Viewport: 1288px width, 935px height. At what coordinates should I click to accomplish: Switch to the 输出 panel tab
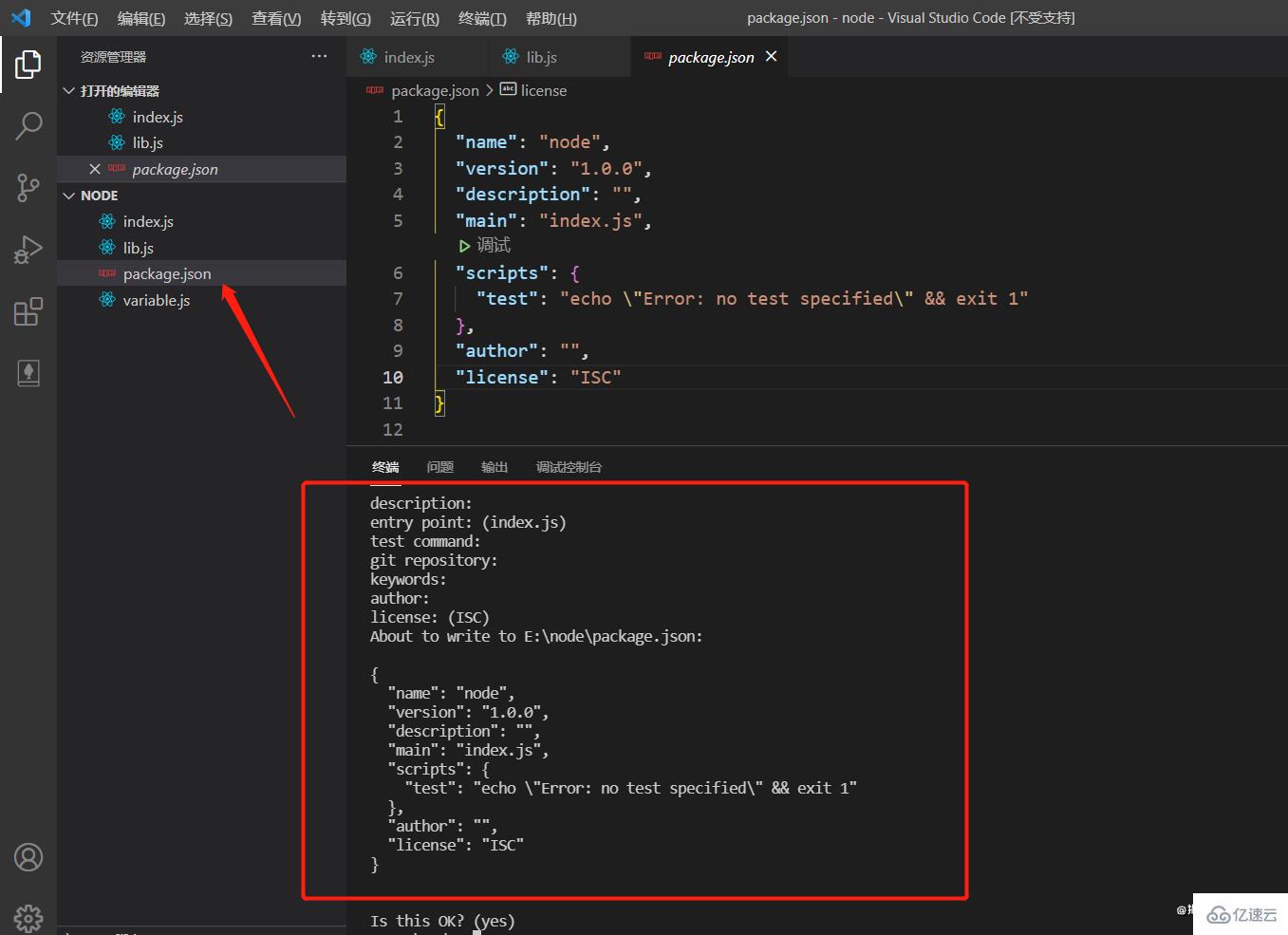point(495,467)
